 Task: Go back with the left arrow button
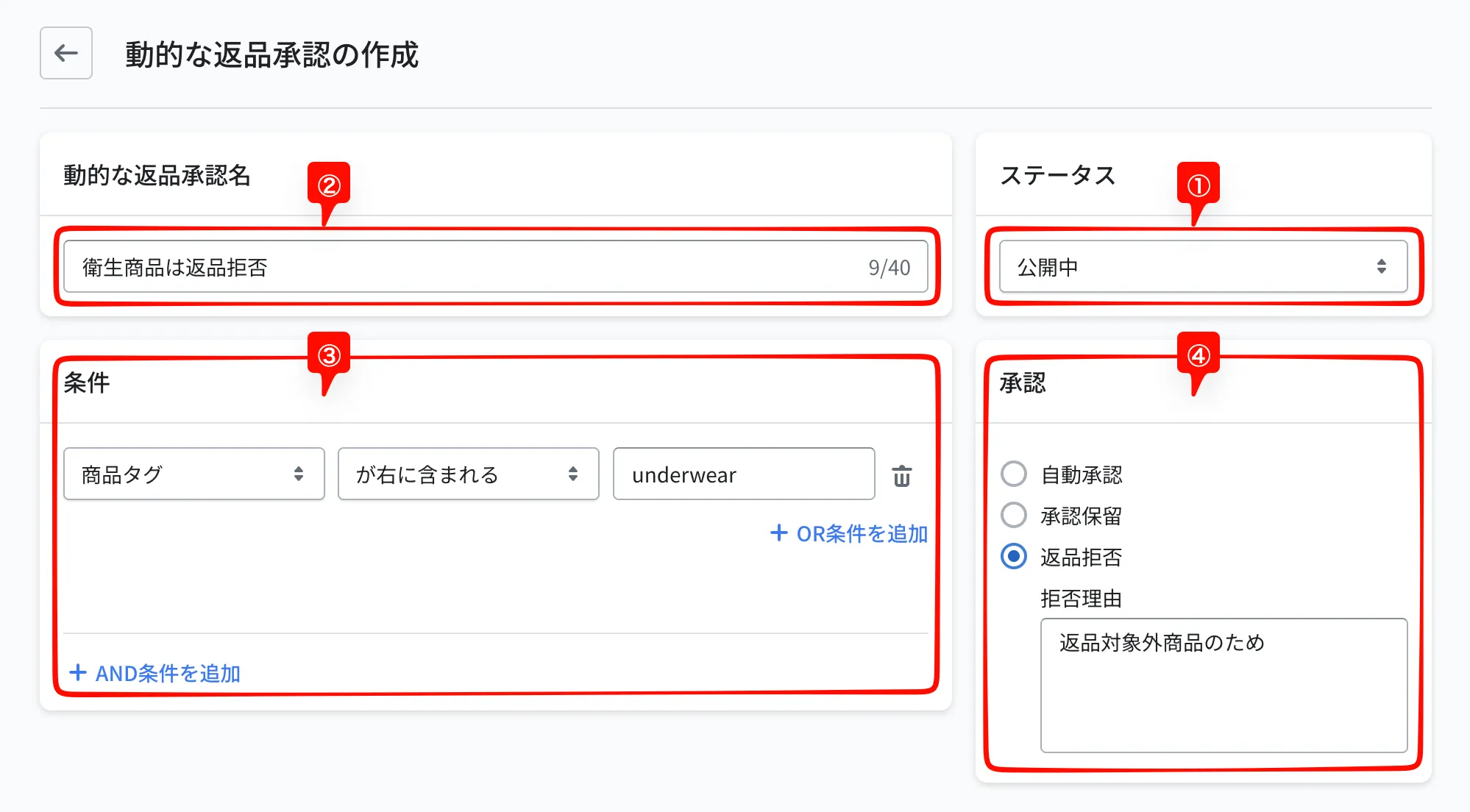coord(66,53)
